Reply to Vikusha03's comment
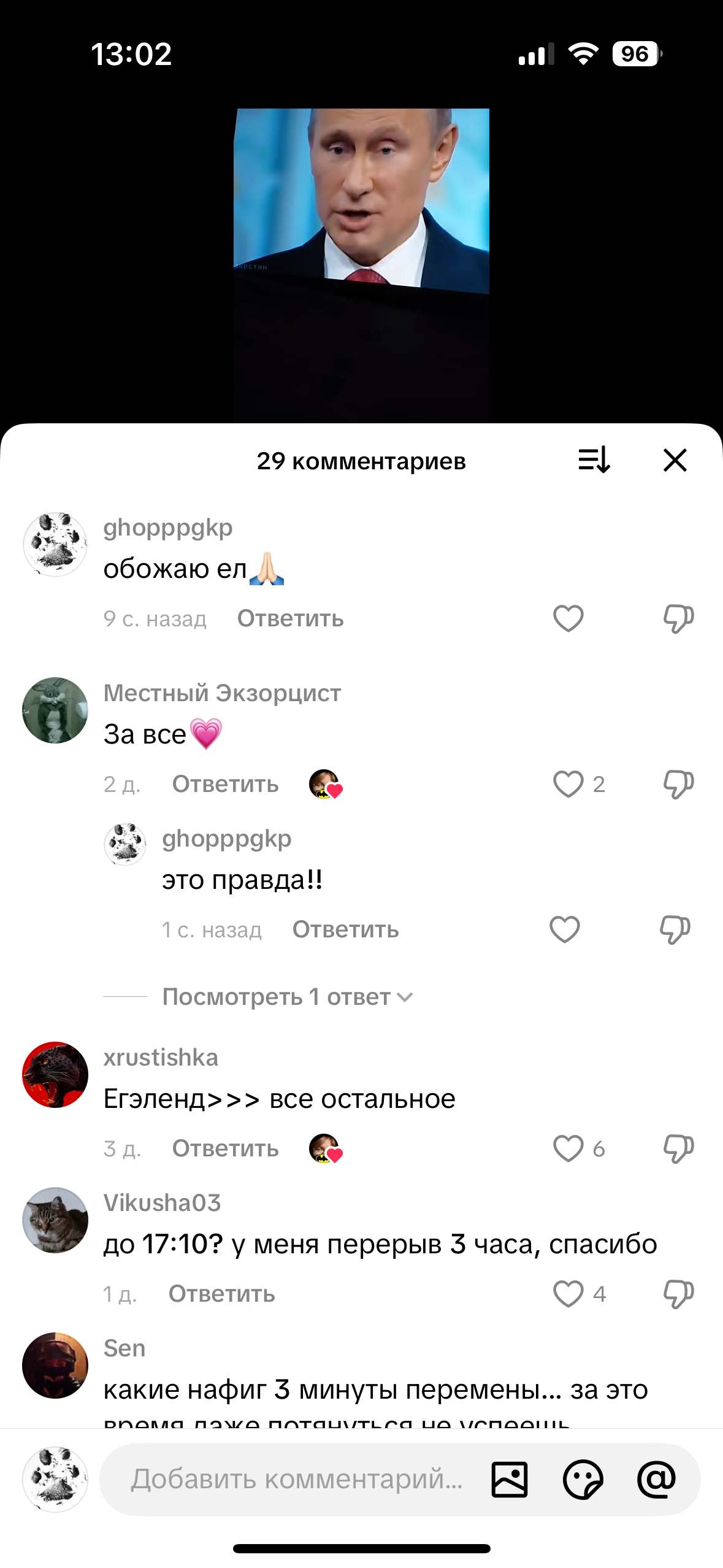 [221, 1294]
